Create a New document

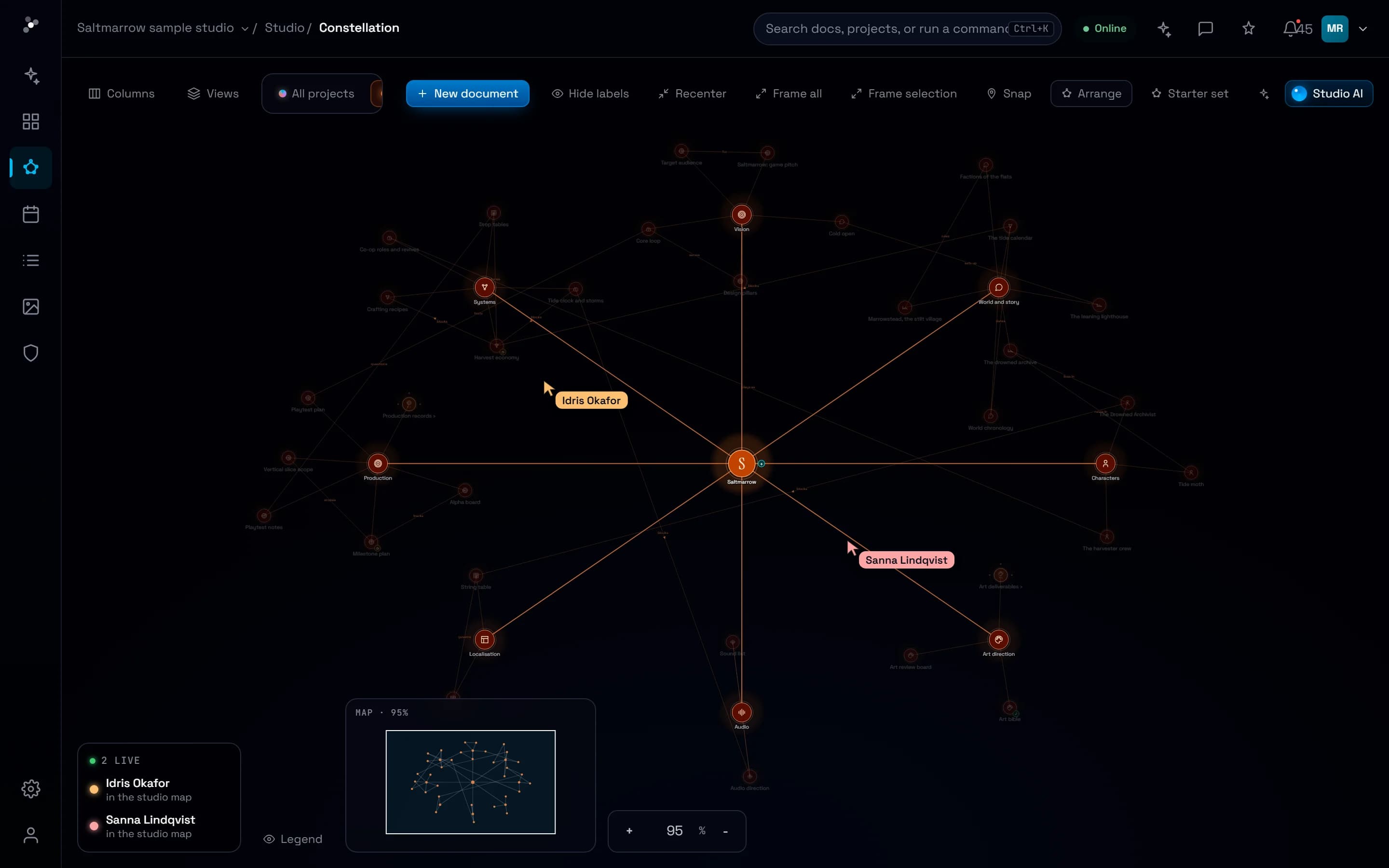coord(467,94)
